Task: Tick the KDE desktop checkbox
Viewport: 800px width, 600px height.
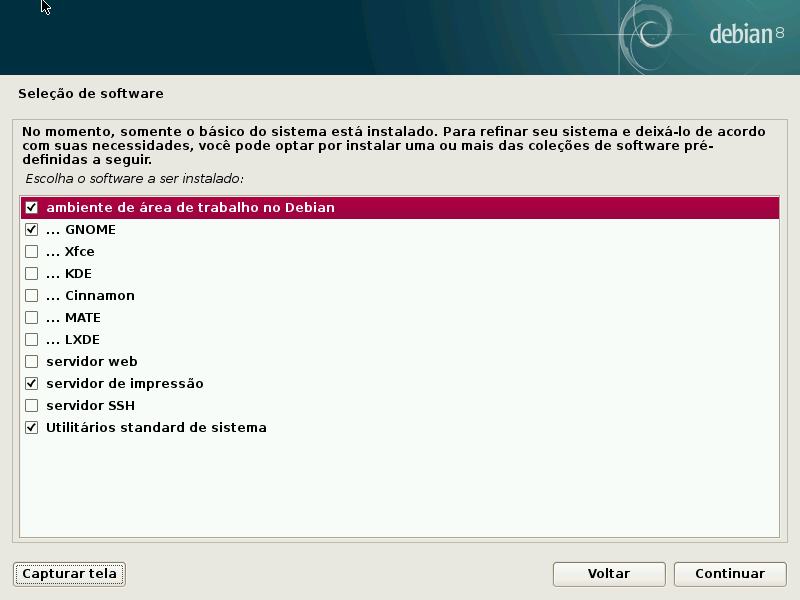Action: click(x=32, y=274)
